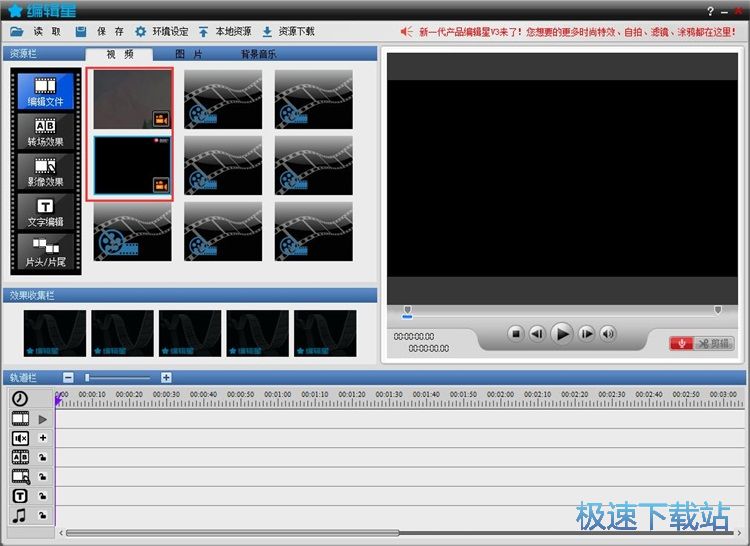This screenshot has height=546, width=750.
Task: Click purple playhead marker at timeline start
Action: point(58,400)
